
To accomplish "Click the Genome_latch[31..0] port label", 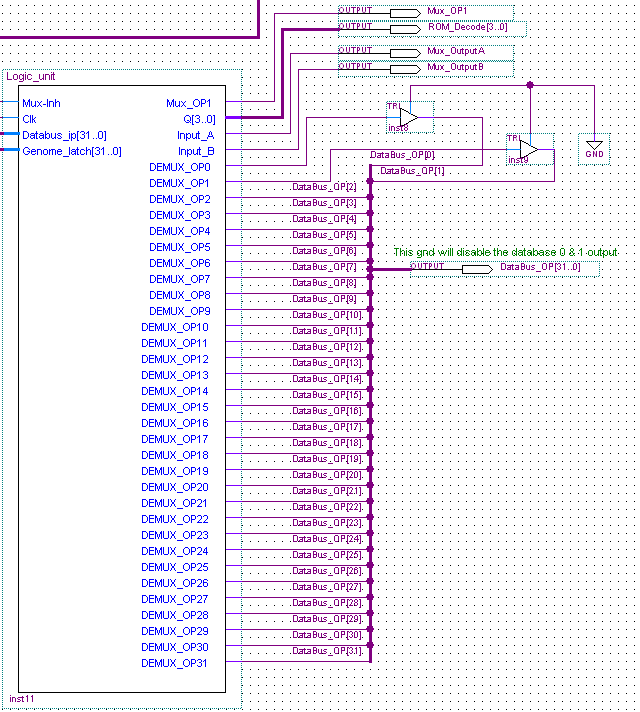I will [71, 151].
